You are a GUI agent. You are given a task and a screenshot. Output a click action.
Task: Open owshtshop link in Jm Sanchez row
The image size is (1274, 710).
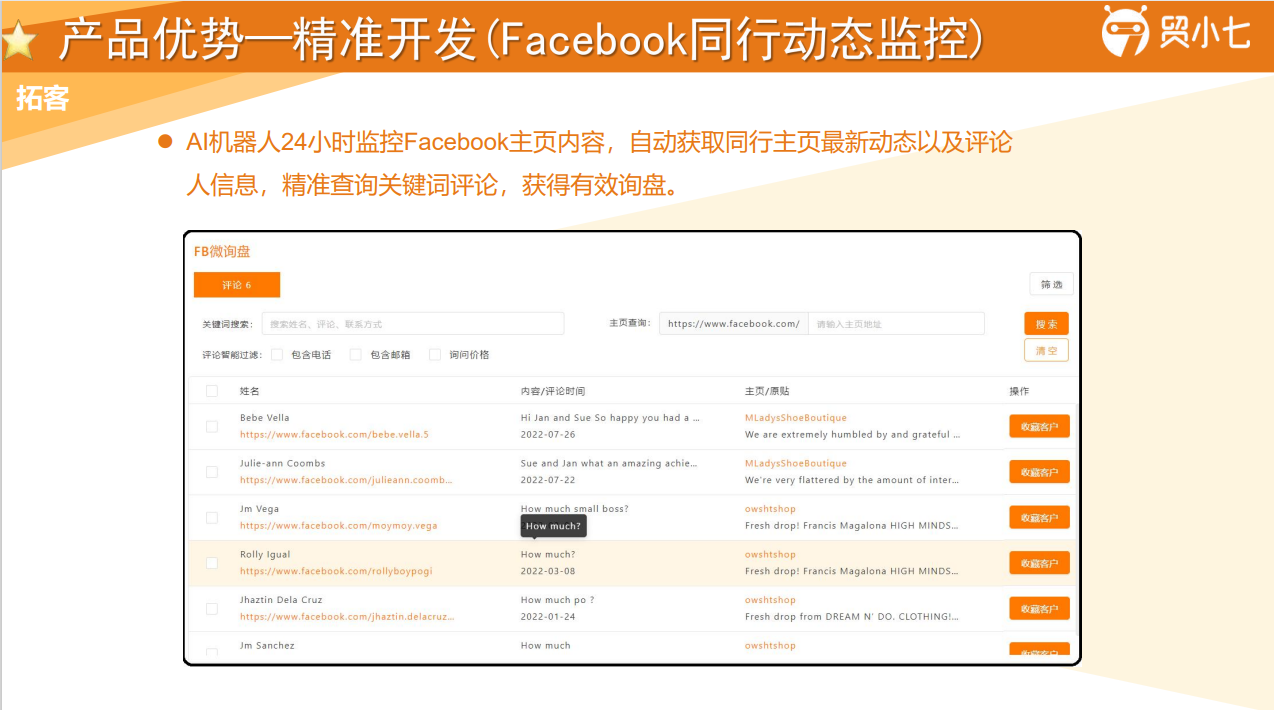point(770,646)
